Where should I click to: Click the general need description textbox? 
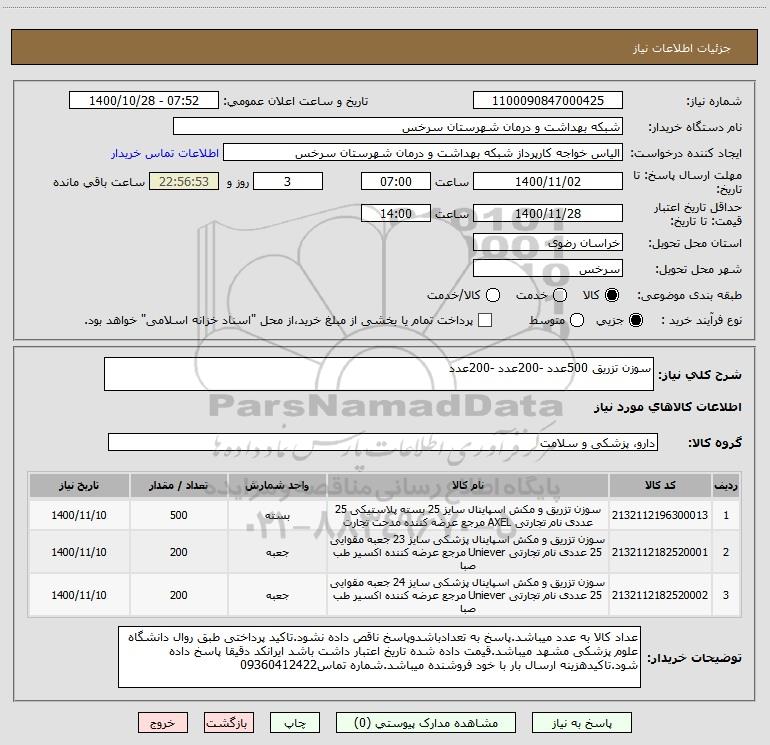379,374
